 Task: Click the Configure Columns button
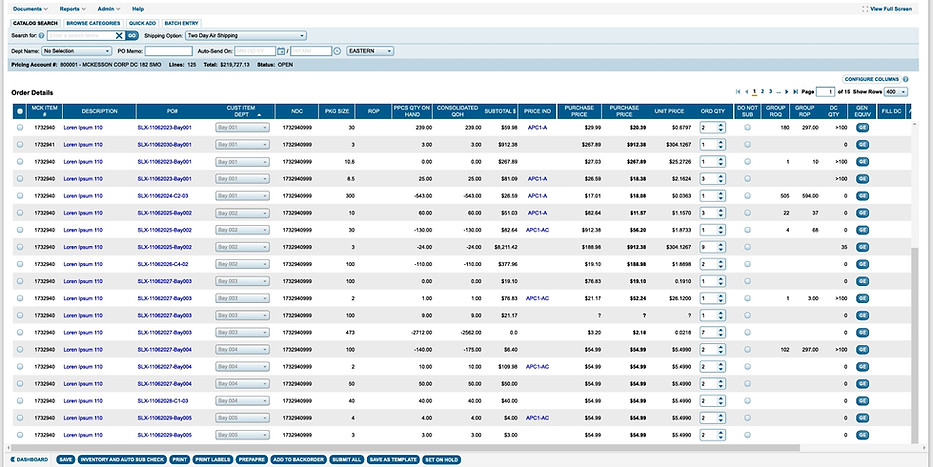tap(872, 79)
